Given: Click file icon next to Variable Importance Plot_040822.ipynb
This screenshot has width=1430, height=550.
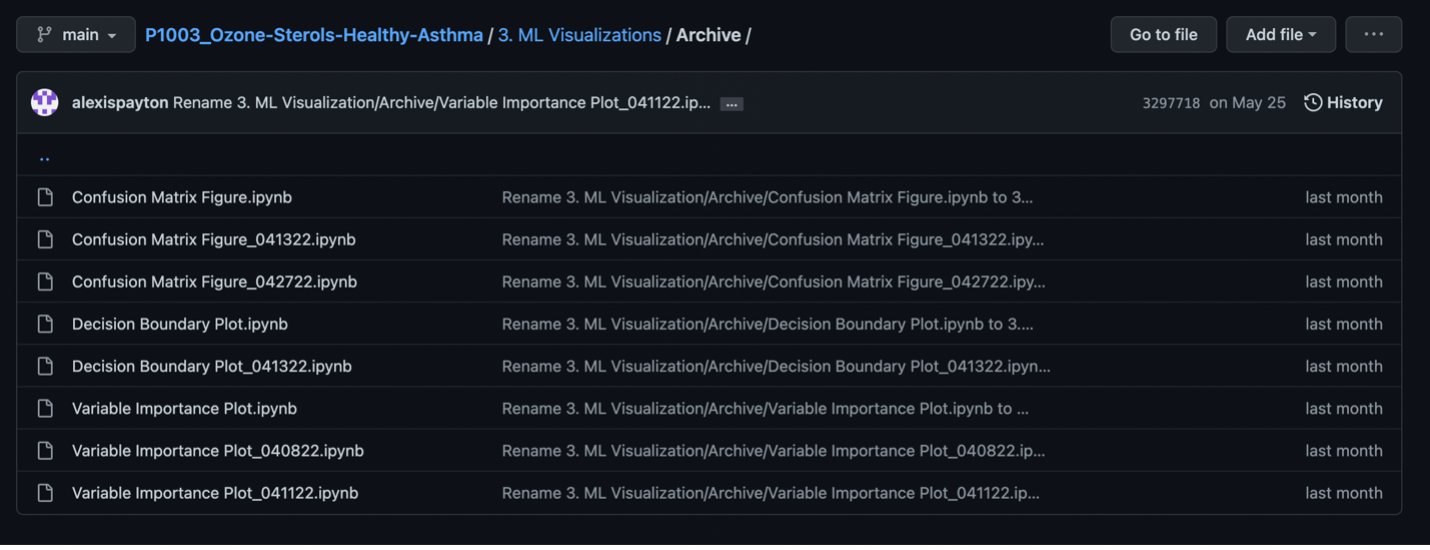Looking at the screenshot, I should point(45,451).
